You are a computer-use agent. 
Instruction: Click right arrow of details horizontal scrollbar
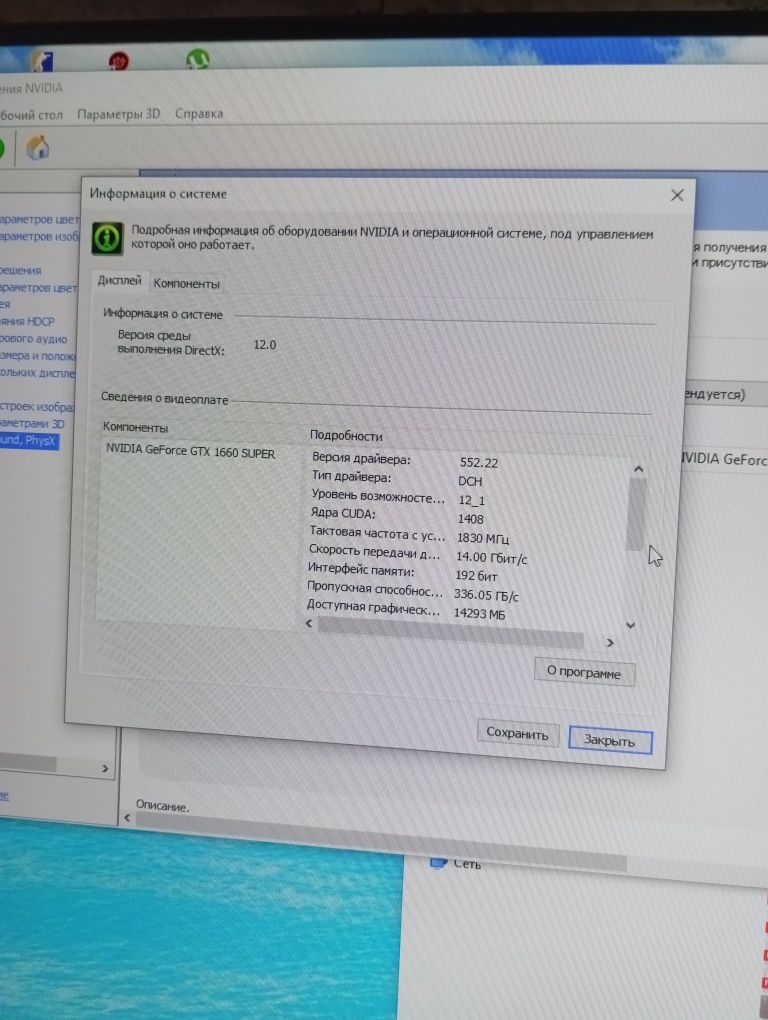pyautogui.click(x=610, y=643)
